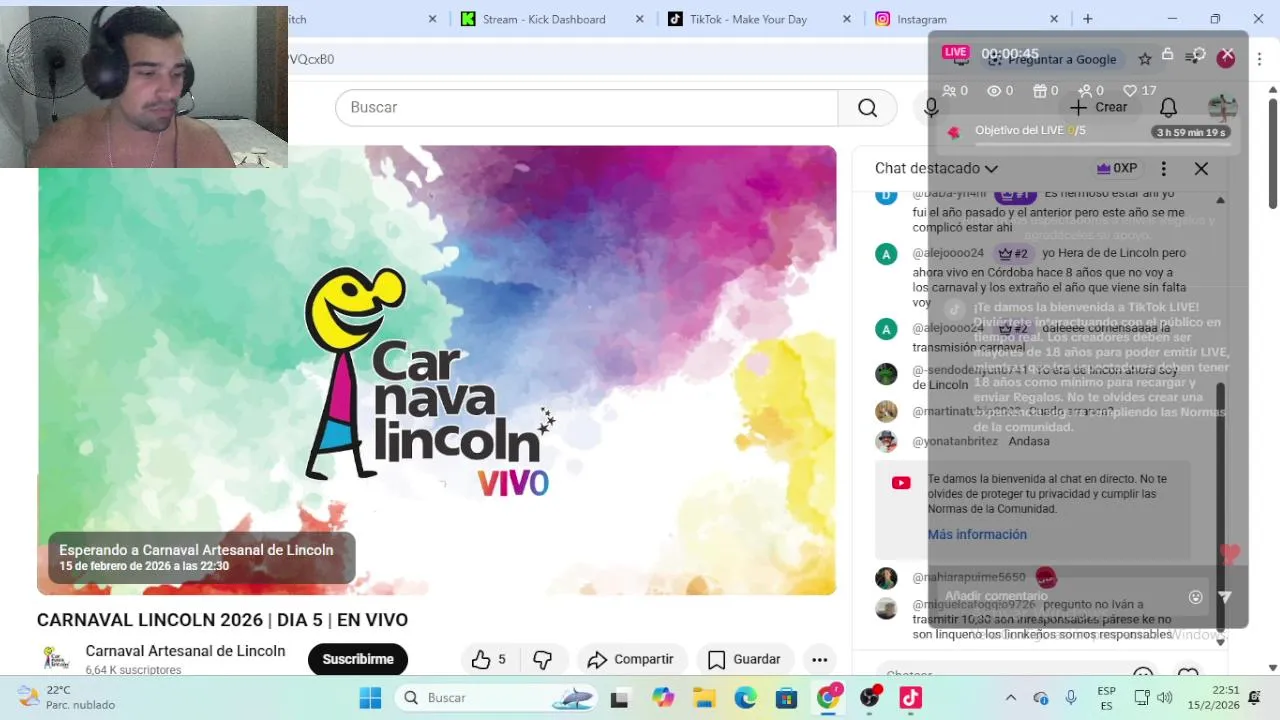
Task: Expand the Chat destacado dropdown
Action: (x=937, y=169)
